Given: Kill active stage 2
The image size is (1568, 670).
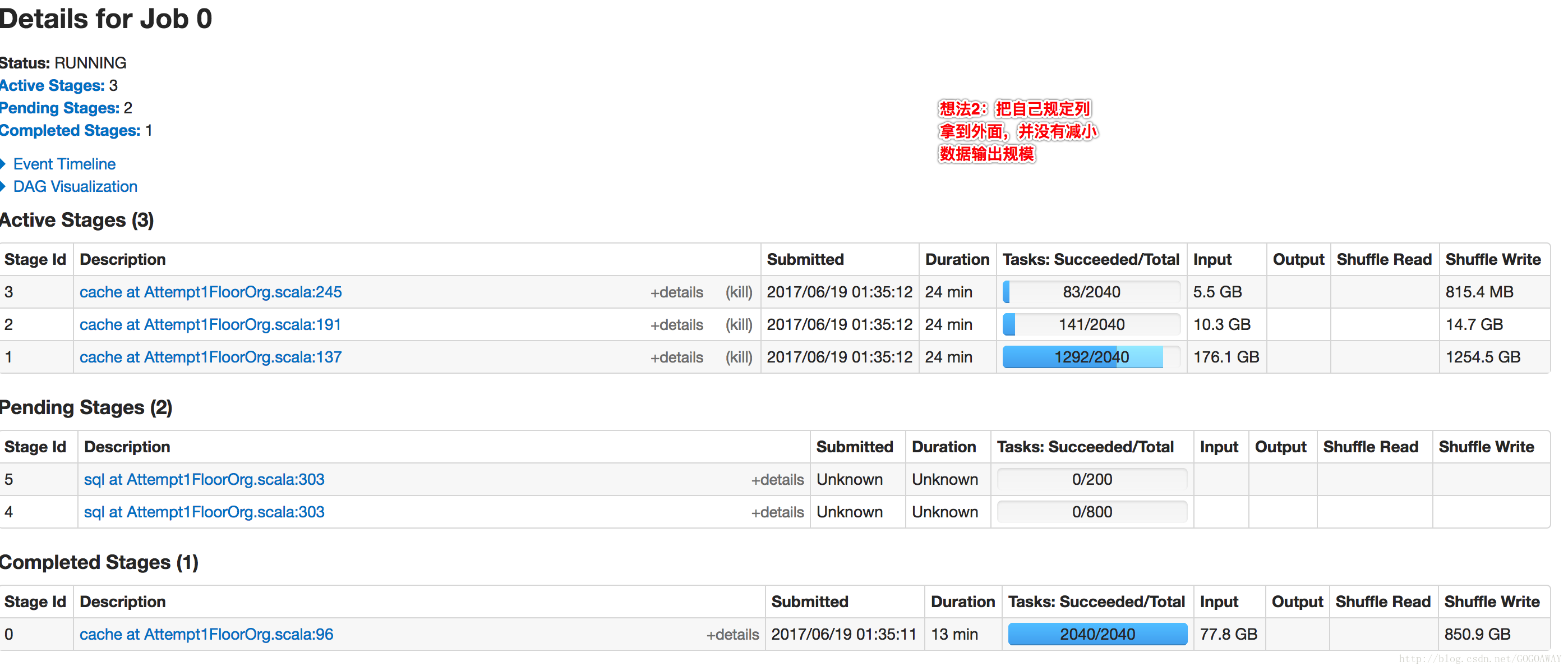Looking at the screenshot, I should tap(739, 325).
